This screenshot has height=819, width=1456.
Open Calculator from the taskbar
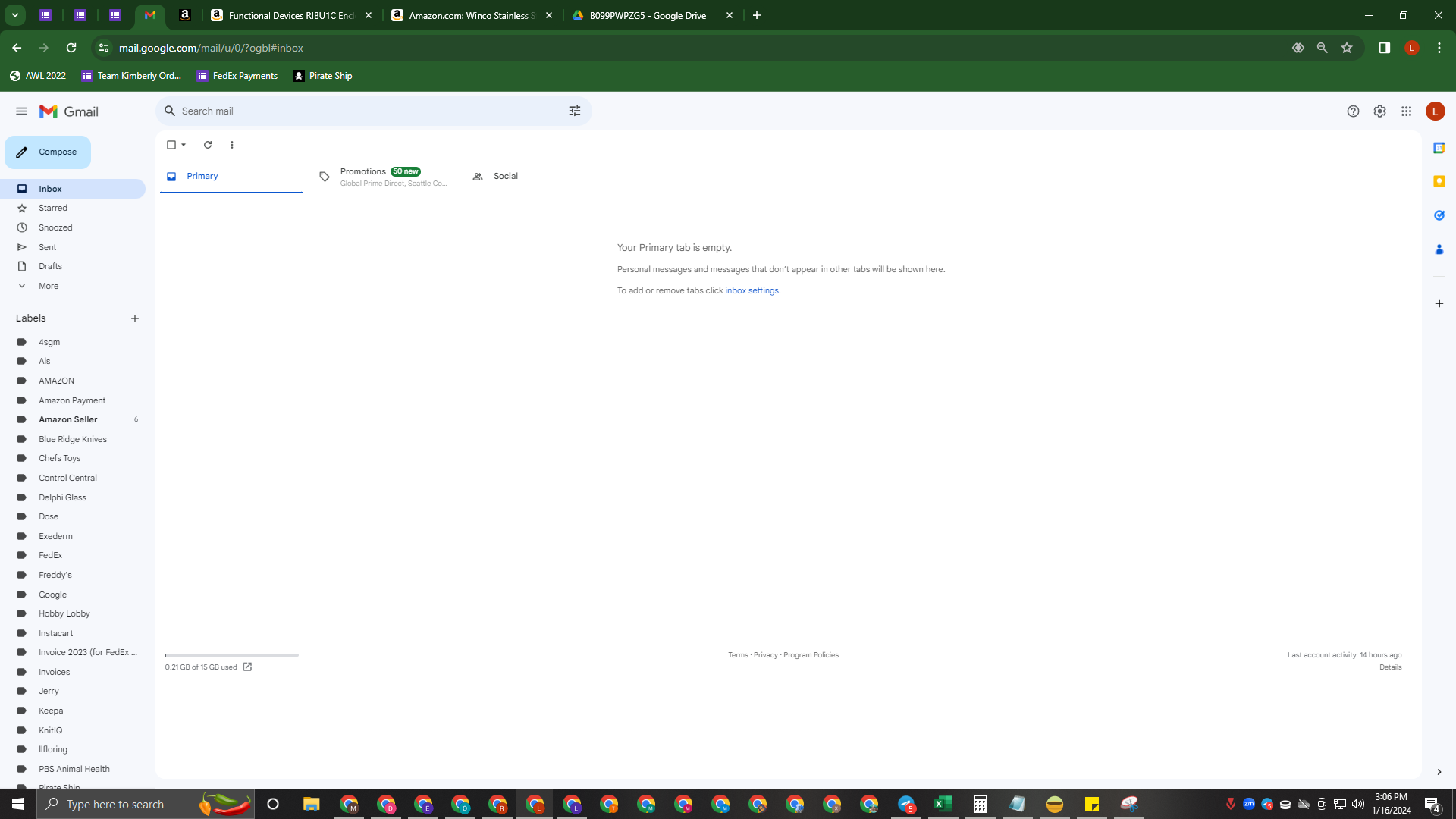point(981,804)
